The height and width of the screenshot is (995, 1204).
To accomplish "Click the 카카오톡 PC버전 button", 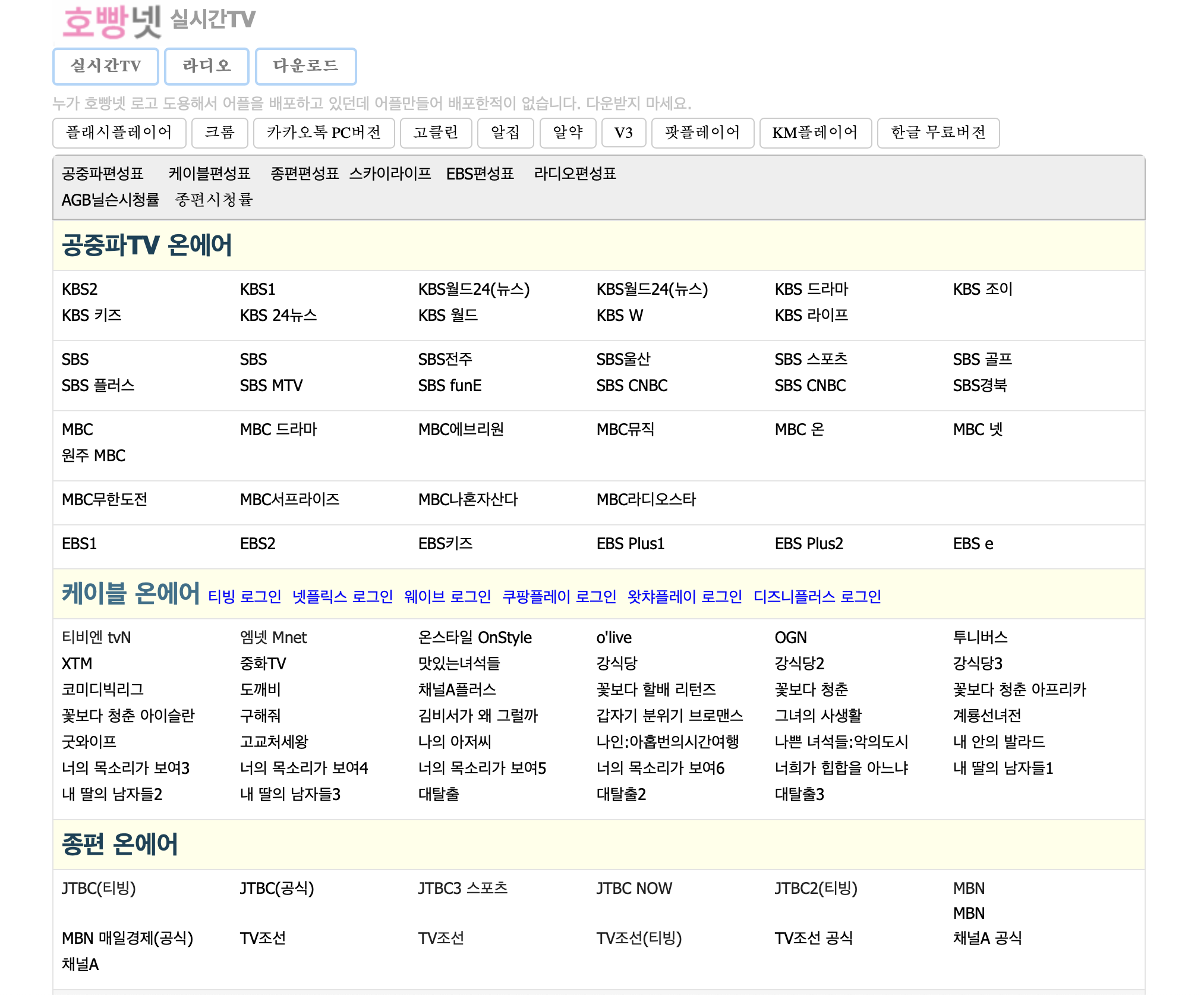I will 323,133.
